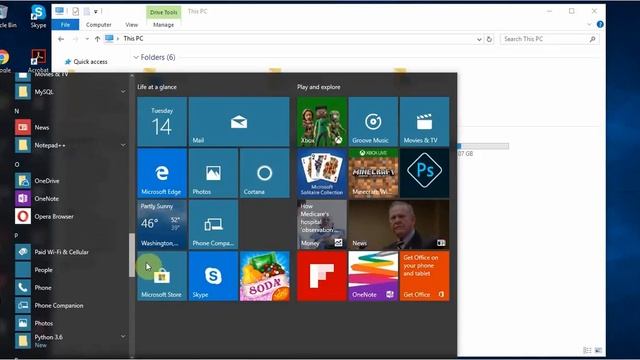The height and width of the screenshot is (360, 640).
Task: Open the calendar tile showing Tuesday 14
Action: click(162, 122)
